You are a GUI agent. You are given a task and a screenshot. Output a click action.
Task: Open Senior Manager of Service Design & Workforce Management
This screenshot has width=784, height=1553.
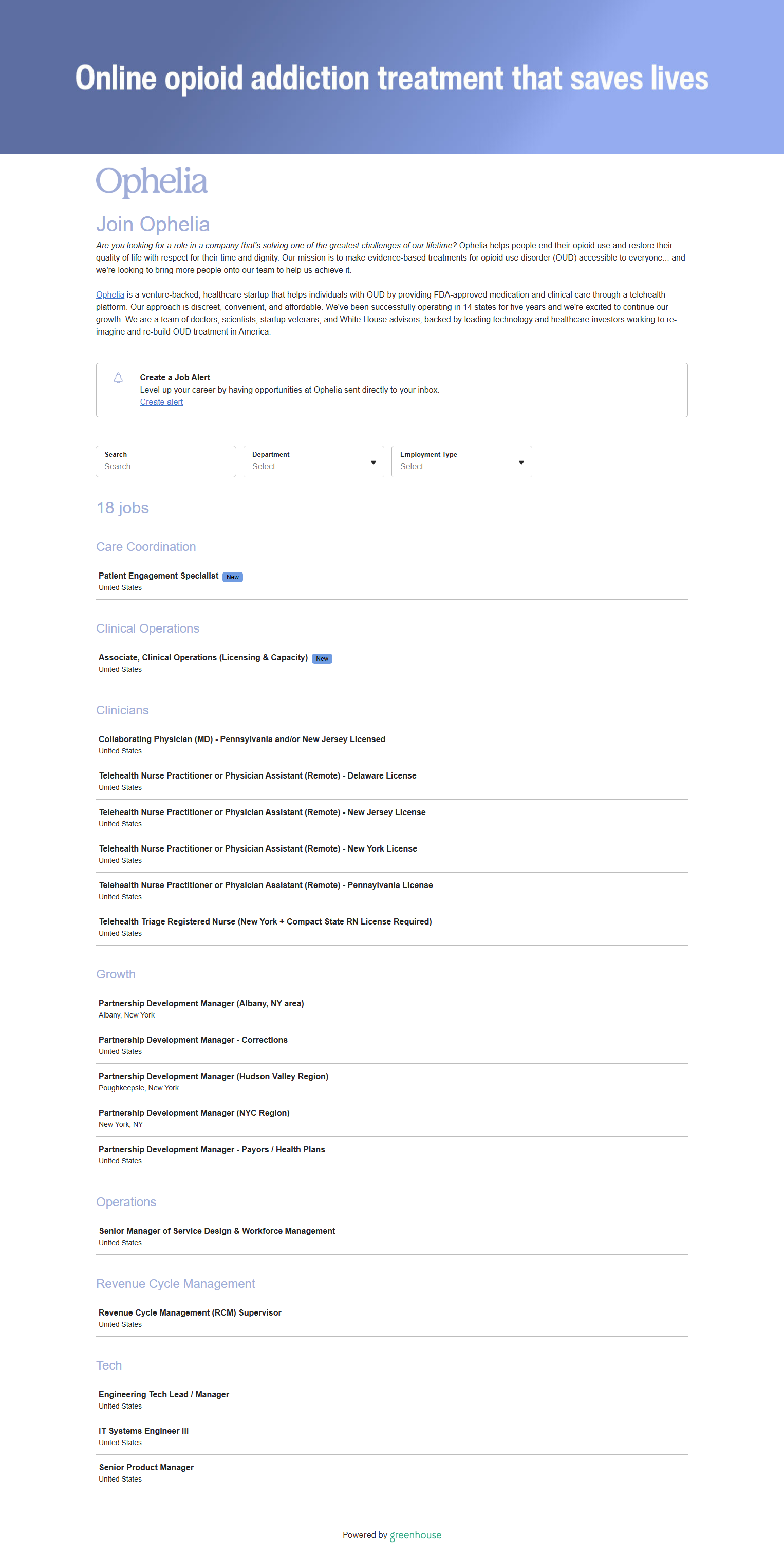tap(391, 1236)
